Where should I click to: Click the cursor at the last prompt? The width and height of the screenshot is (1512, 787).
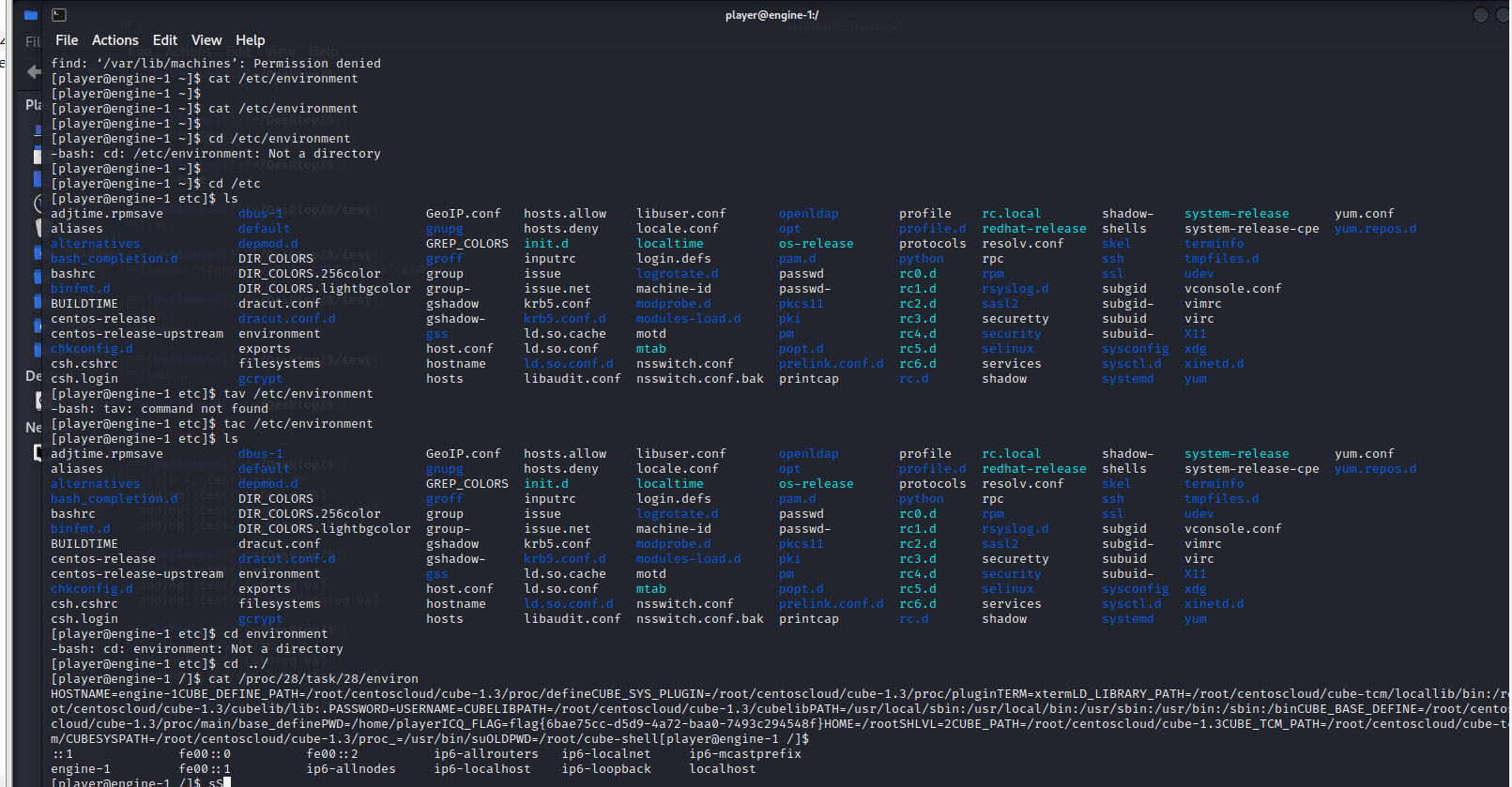(x=227, y=781)
